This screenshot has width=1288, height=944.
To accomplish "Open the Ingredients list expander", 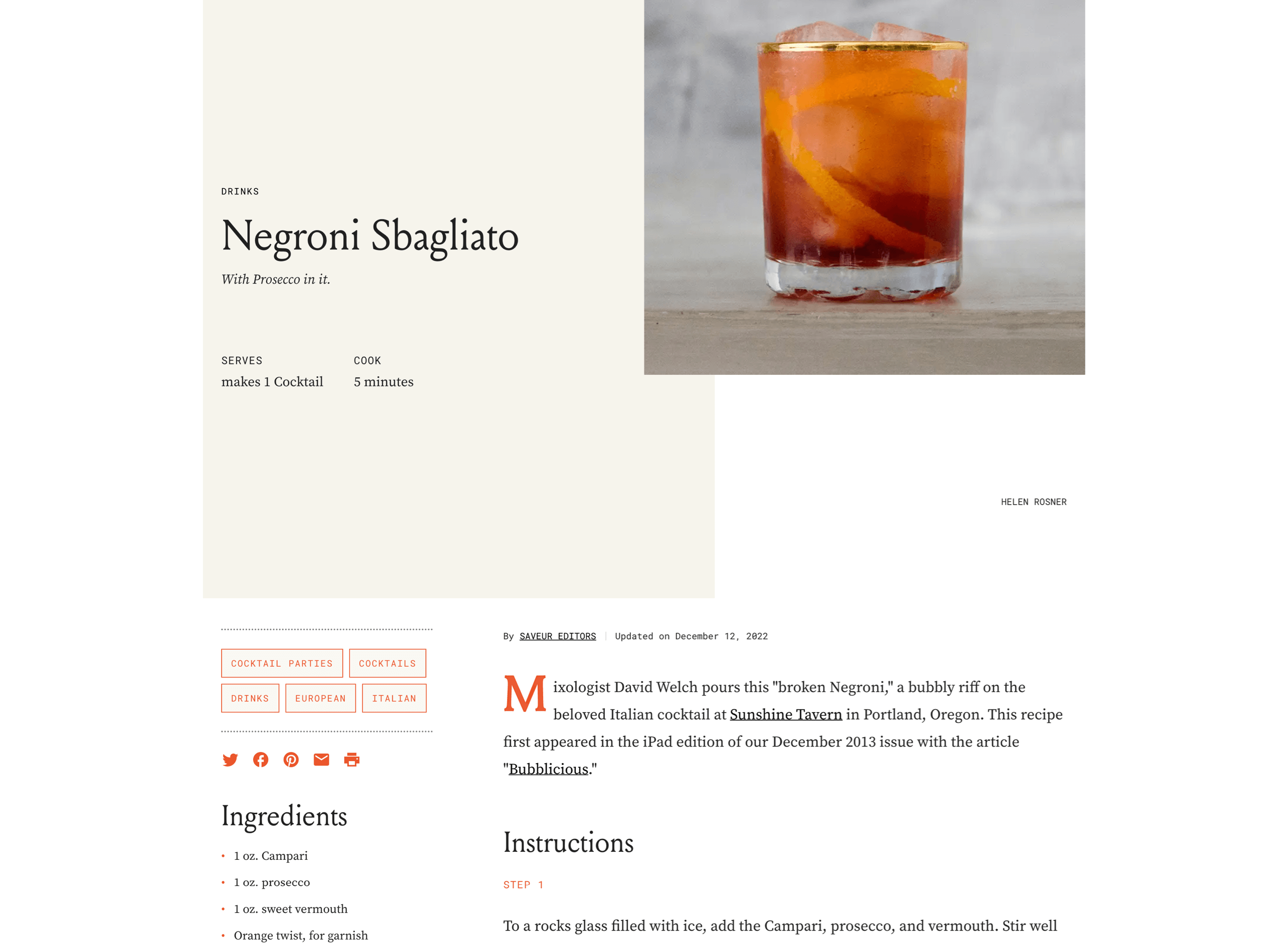I will (x=283, y=816).
